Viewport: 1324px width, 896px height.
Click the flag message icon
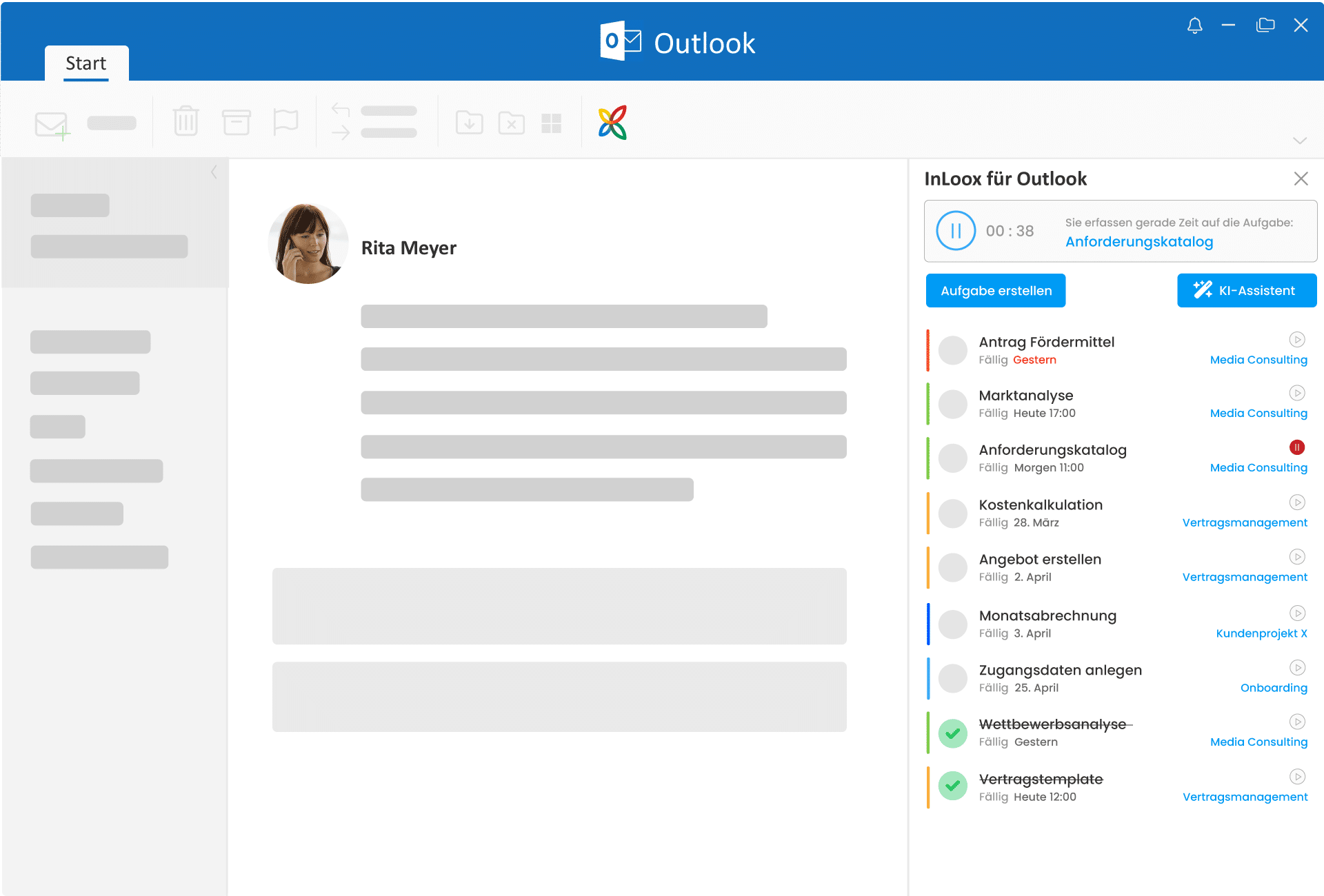(x=285, y=122)
